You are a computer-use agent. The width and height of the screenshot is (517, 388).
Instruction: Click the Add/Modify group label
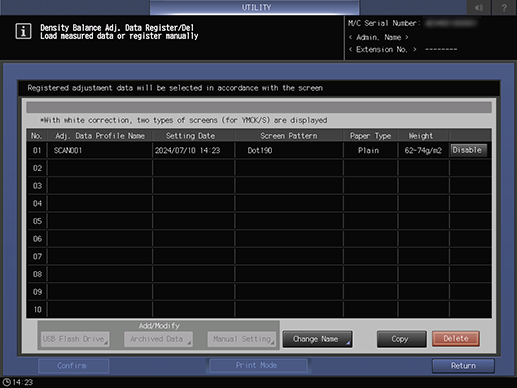159,326
